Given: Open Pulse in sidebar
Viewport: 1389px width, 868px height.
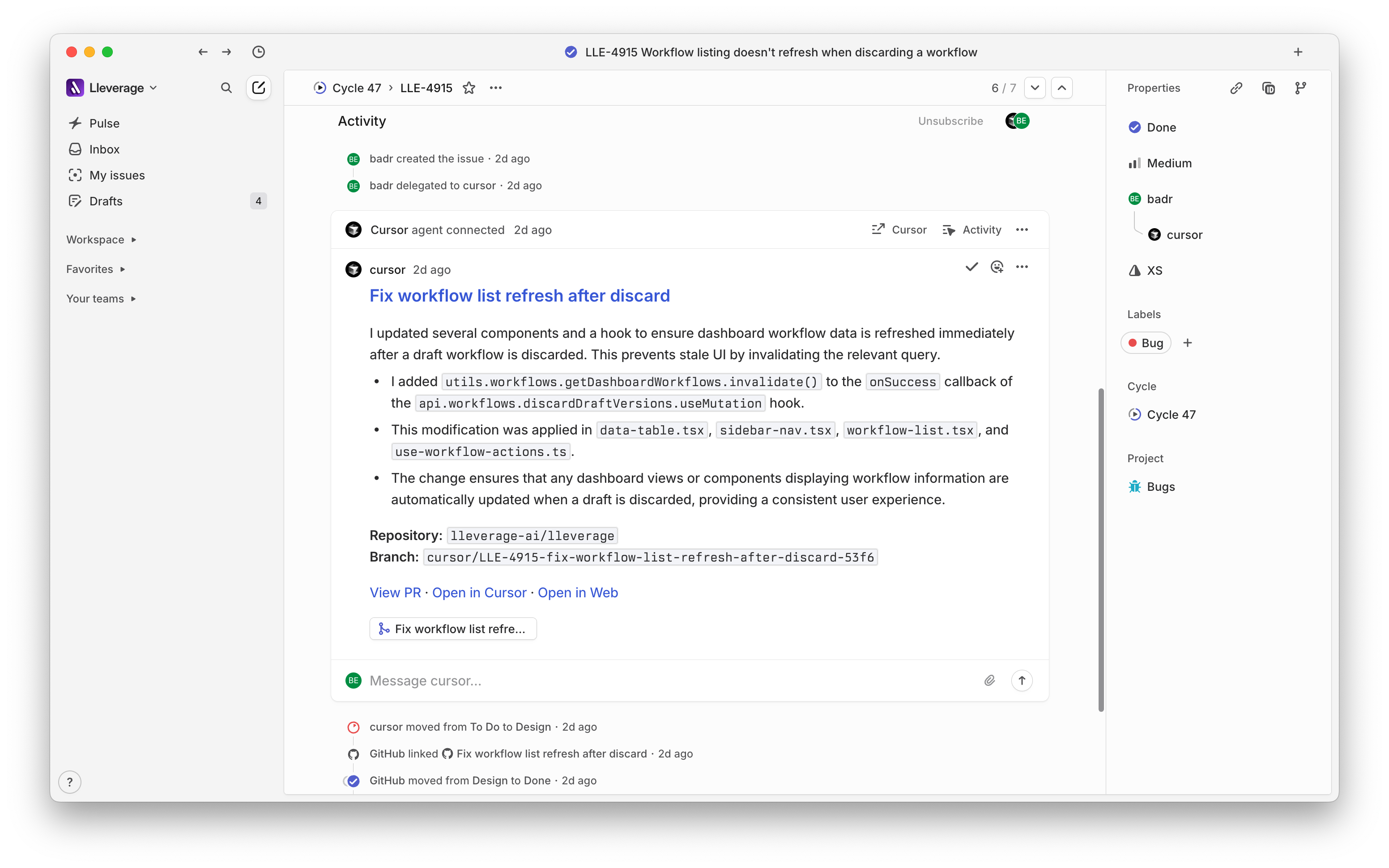Looking at the screenshot, I should click(x=166, y=123).
